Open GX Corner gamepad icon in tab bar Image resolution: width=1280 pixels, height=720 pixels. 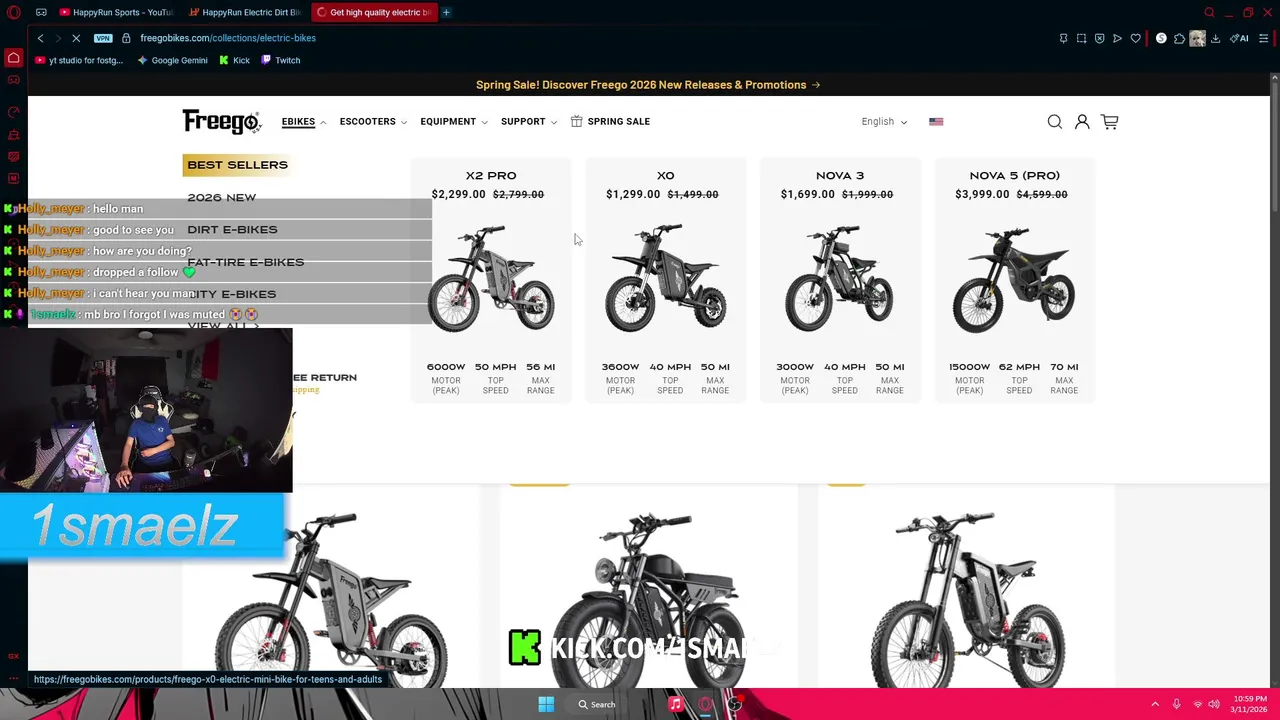click(x=41, y=12)
